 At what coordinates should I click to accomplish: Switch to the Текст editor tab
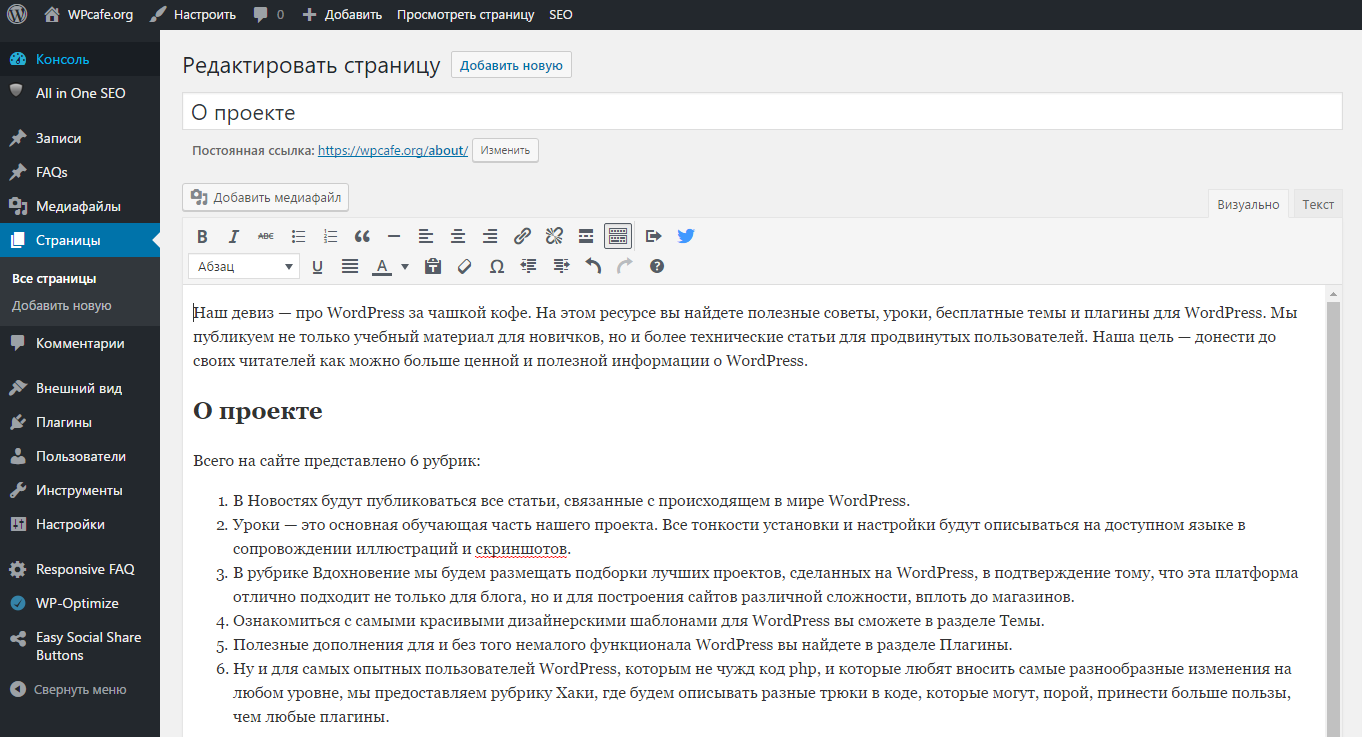(x=1318, y=204)
